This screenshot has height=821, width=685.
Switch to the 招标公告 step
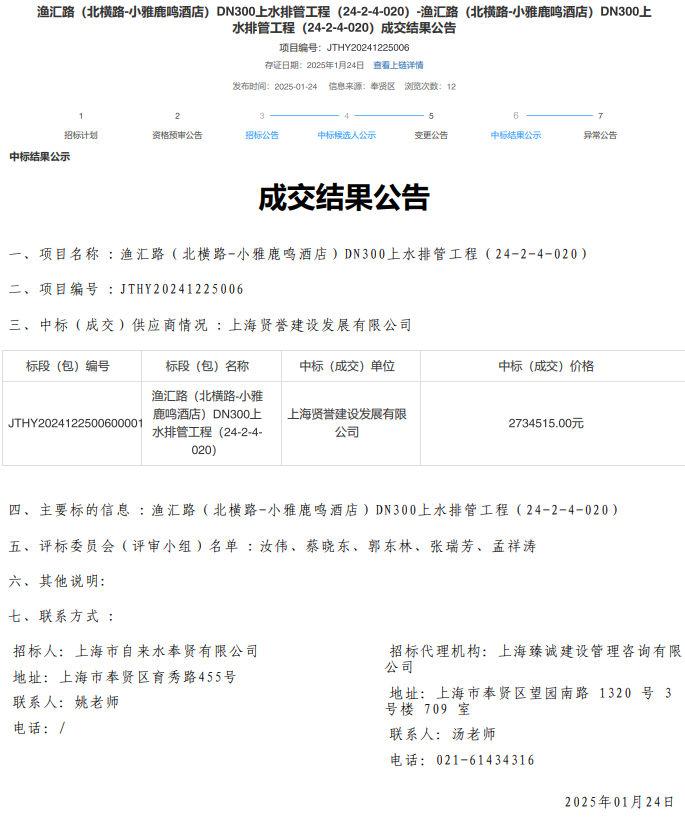[262, 135]
